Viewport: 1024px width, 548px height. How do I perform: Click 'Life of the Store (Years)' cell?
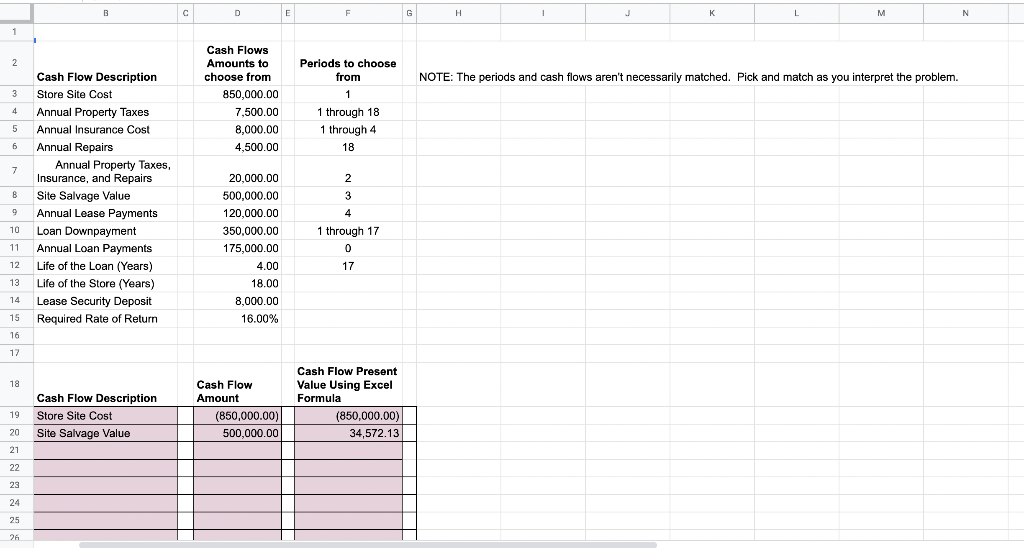pos(105,283)
